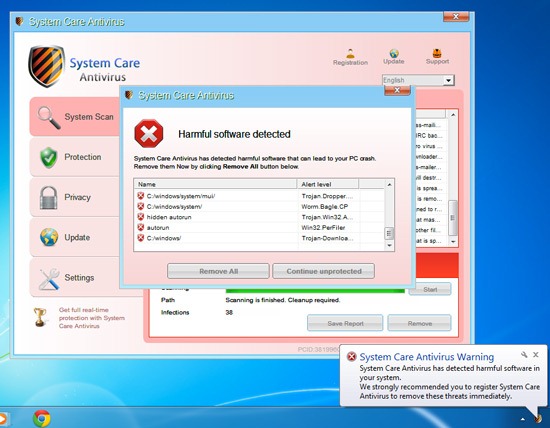
Task: Click the green shield Protection icon
Action: pos(48,158)
